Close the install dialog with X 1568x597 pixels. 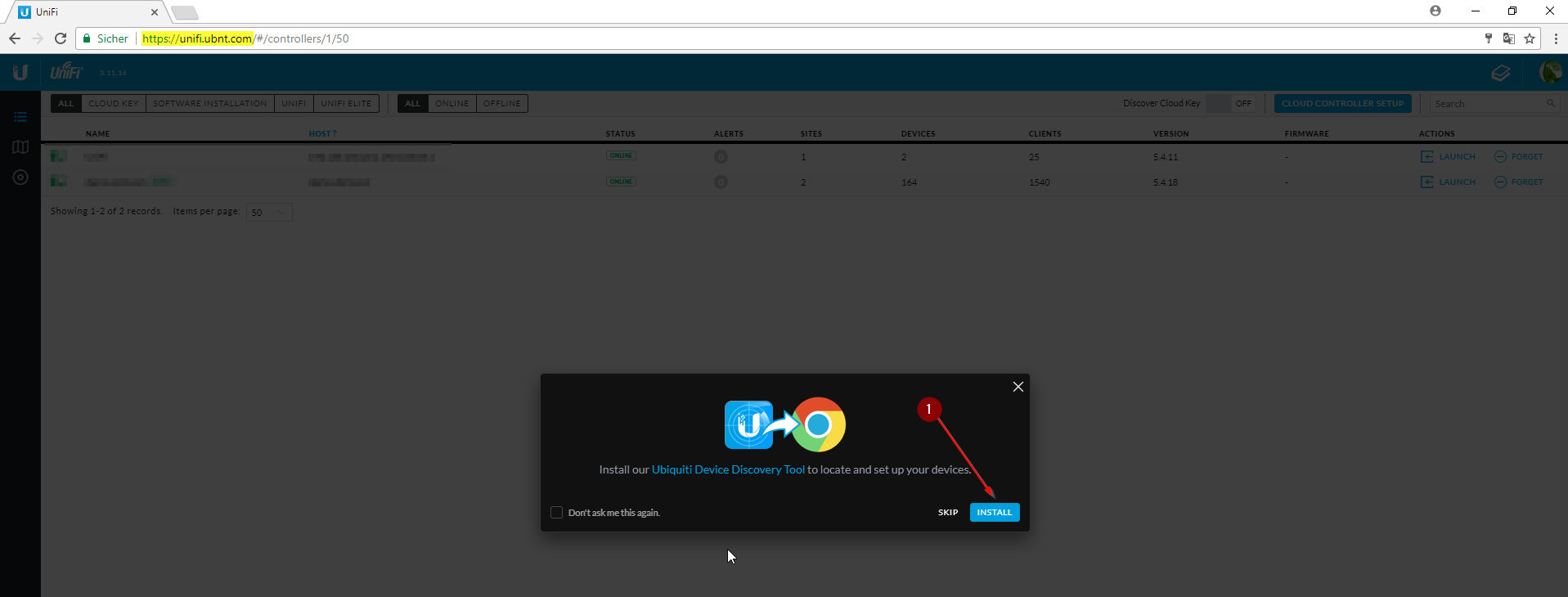coord(1018,386)
